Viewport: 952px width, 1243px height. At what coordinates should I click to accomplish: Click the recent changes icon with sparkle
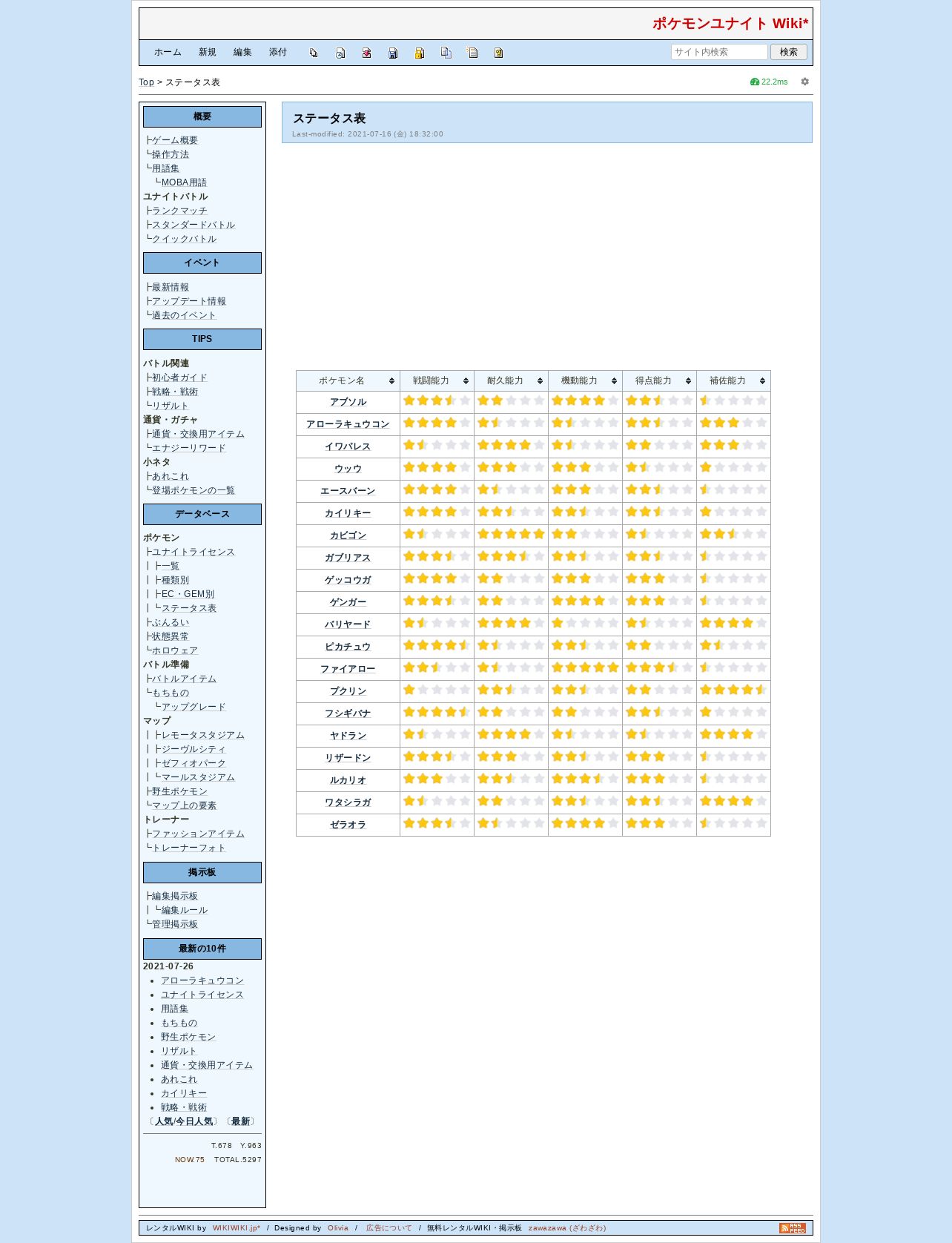472,53
